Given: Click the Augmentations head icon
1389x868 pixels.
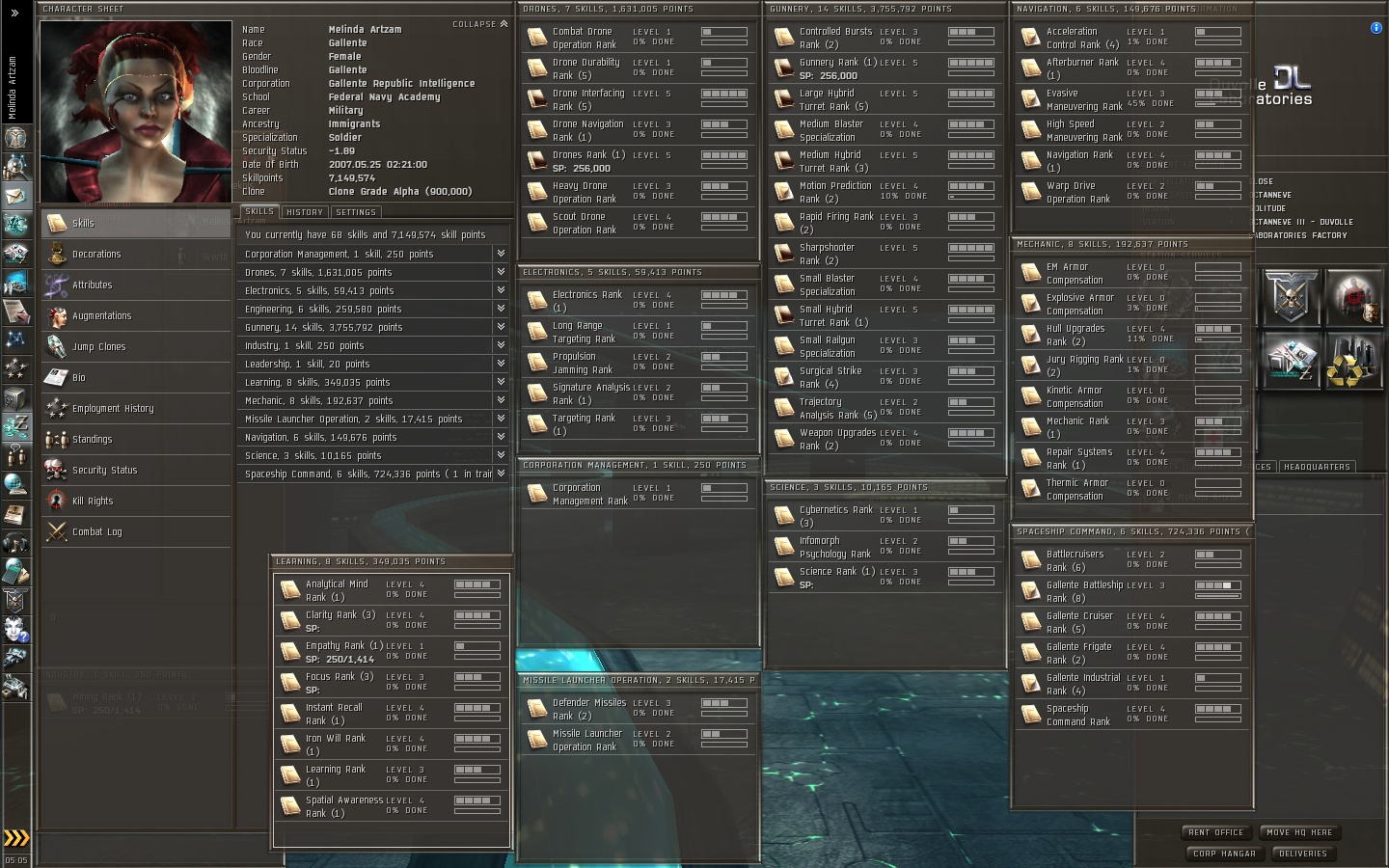Looking at the screenshot, I should point(57,316).
